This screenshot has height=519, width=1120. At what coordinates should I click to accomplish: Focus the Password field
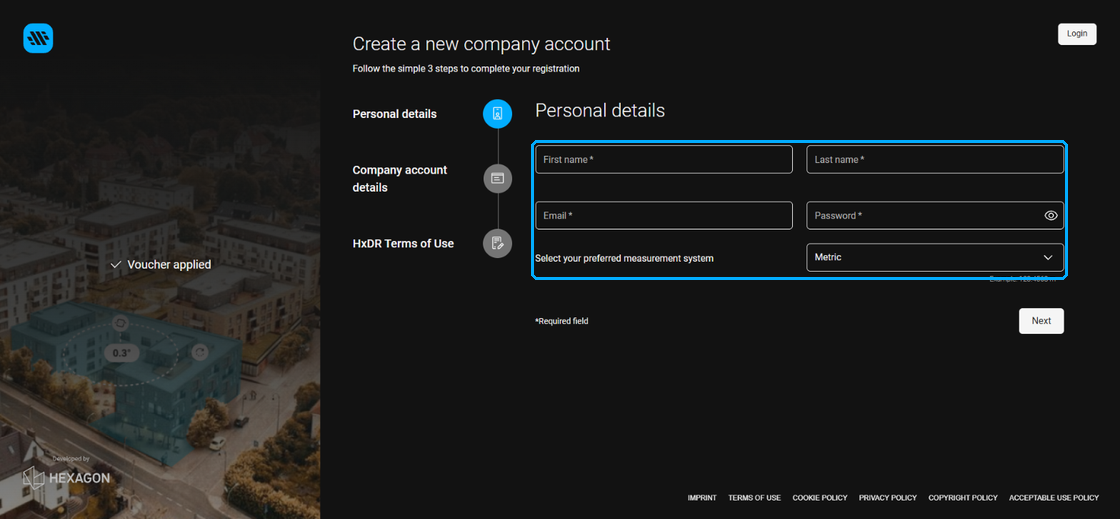coord(935,216)
